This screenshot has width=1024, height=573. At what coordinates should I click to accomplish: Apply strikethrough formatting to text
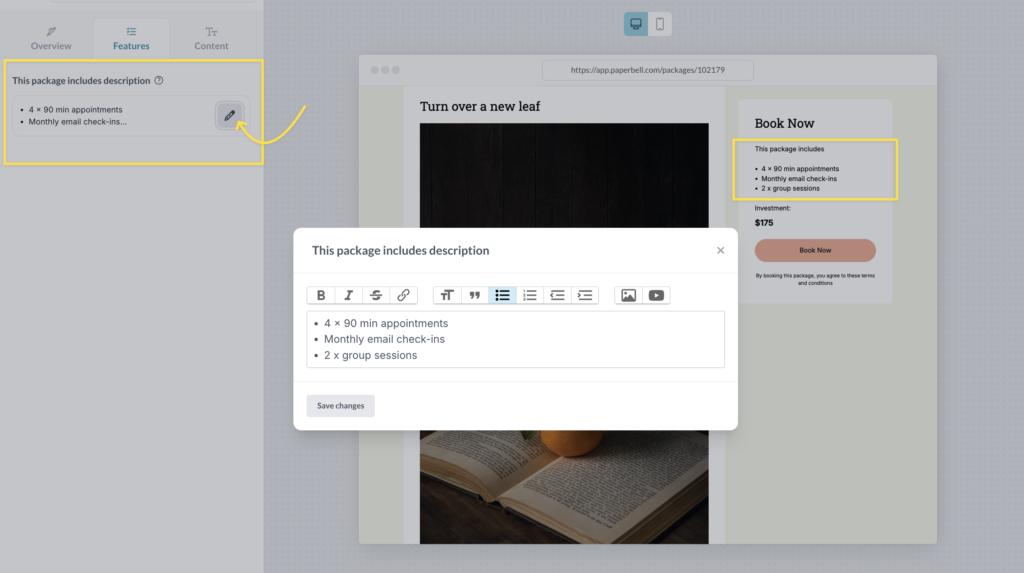coord(376,295)
